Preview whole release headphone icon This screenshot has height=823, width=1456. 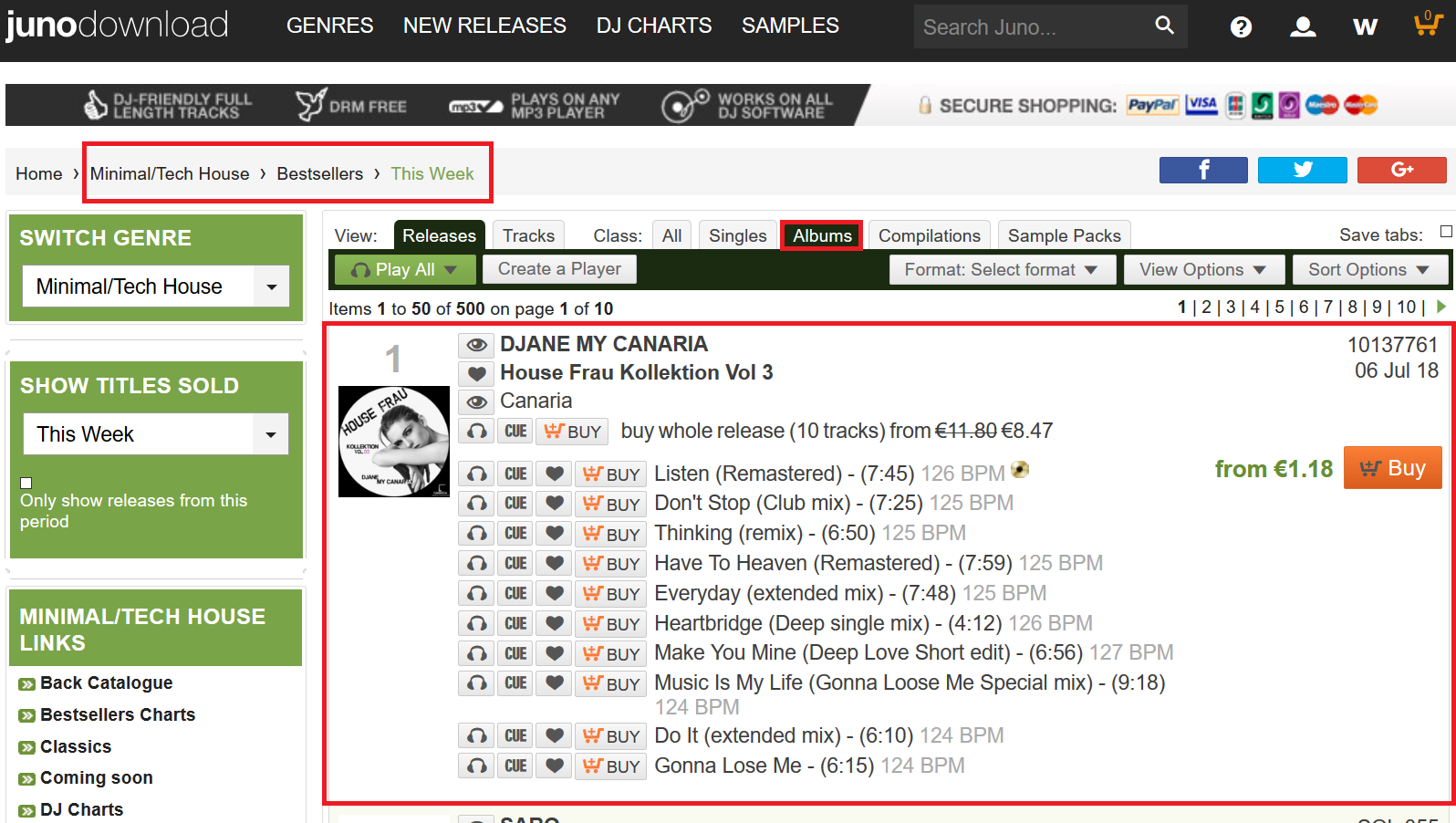click(477, 431)
